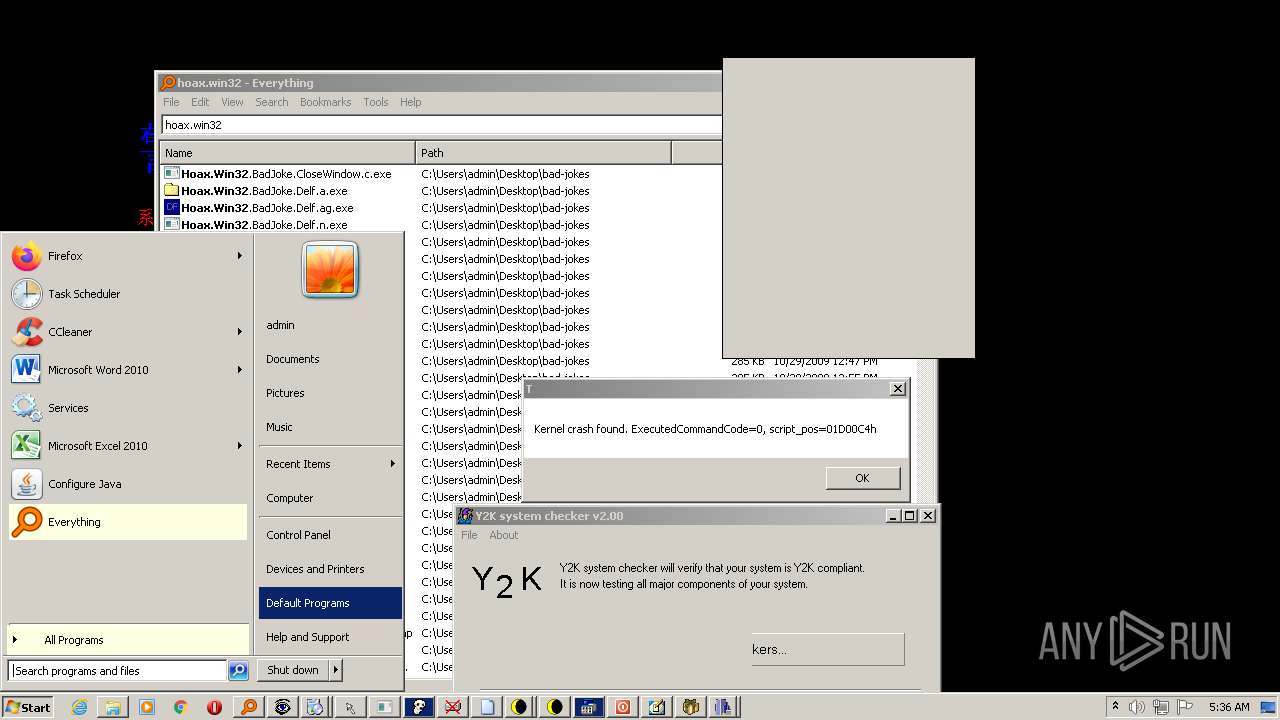Open Pictures from the Start menu

click(x=330, y=393)
